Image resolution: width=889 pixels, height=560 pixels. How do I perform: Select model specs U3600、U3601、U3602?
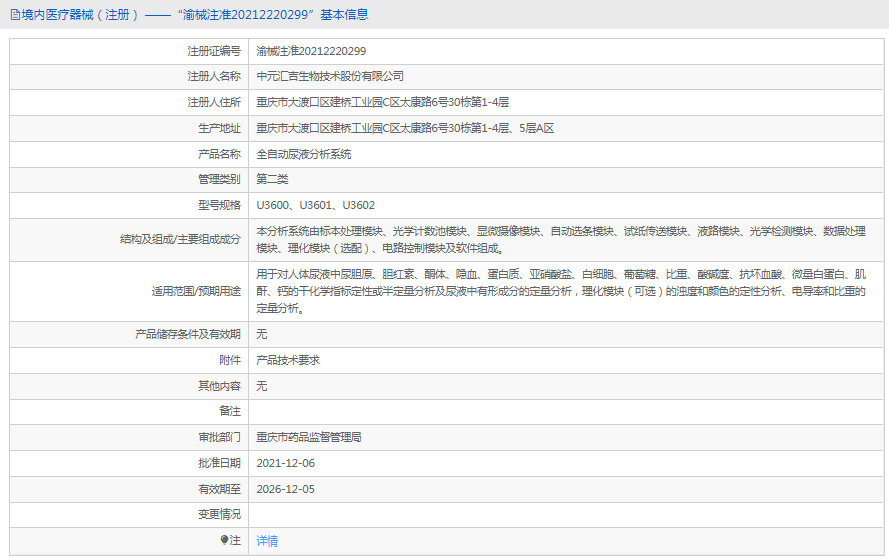(315, 205)
